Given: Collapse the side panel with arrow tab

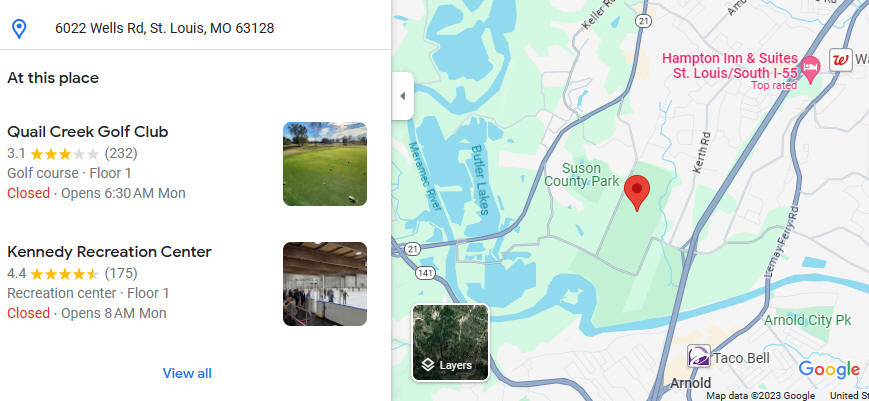Looking at the screenshot, I should coord(403,96).
